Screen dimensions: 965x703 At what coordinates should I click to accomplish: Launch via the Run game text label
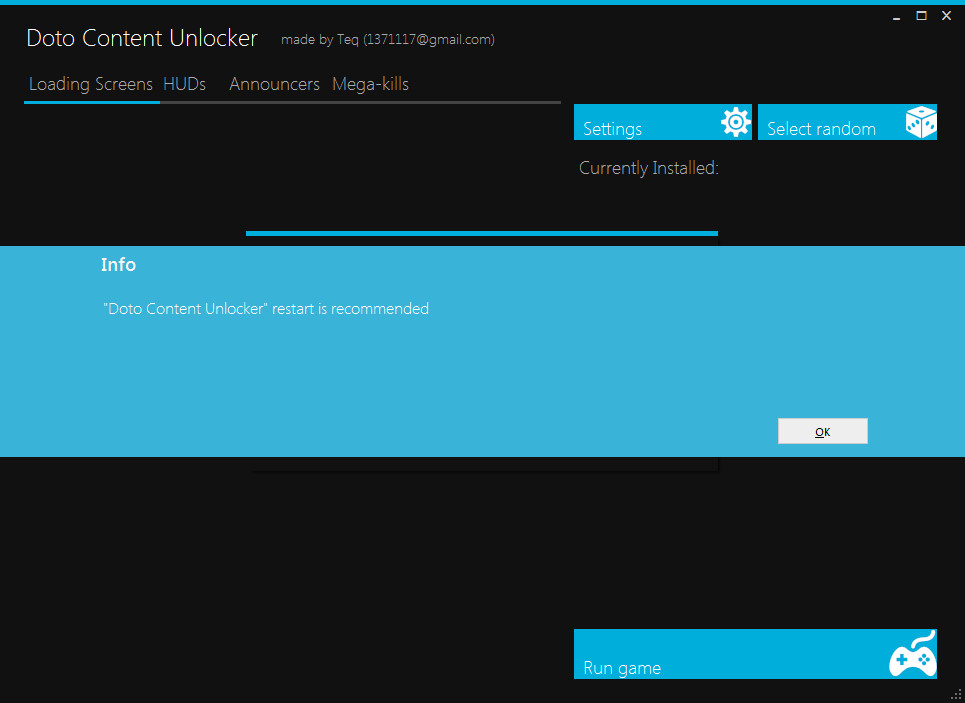point(621,668)
